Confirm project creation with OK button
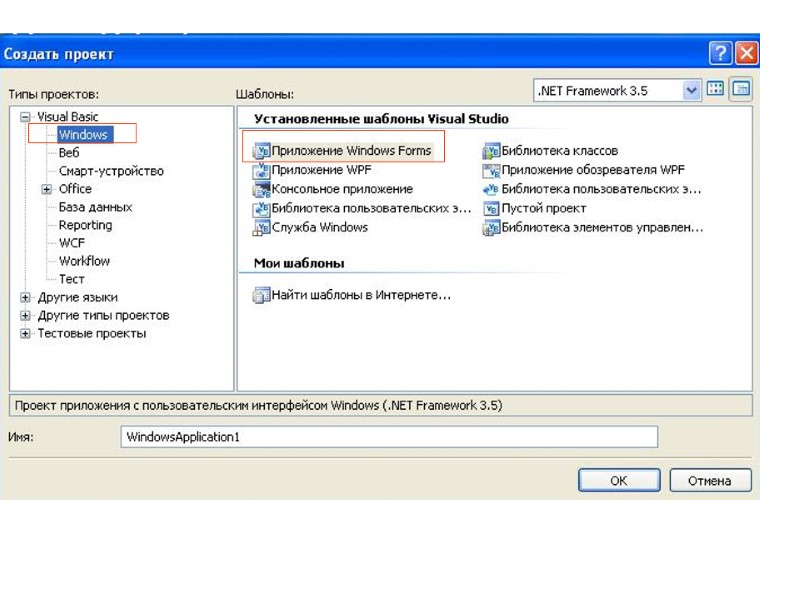This screenshot has height=600, width=800. pos(619,481)
